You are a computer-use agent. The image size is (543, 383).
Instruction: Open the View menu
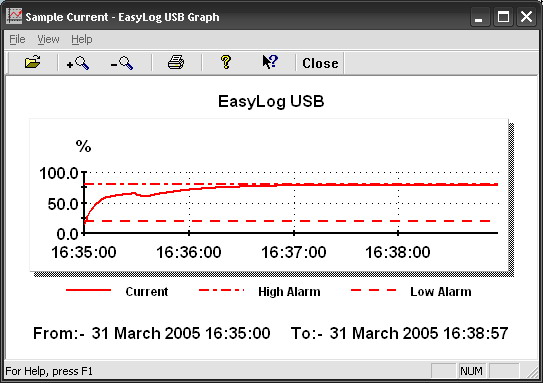(x=48, y=39)
